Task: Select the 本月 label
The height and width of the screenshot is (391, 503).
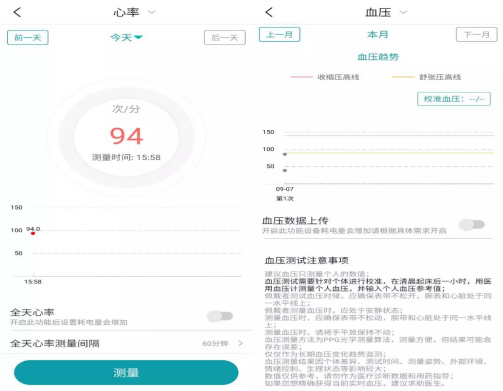Action: pyautogui.click(x=378, y=34)
